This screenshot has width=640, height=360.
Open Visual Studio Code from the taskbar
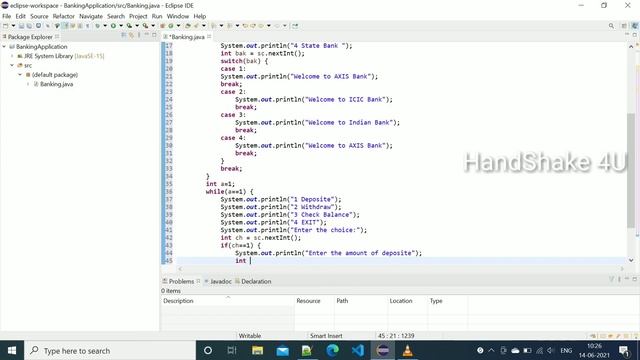point(358,351)
